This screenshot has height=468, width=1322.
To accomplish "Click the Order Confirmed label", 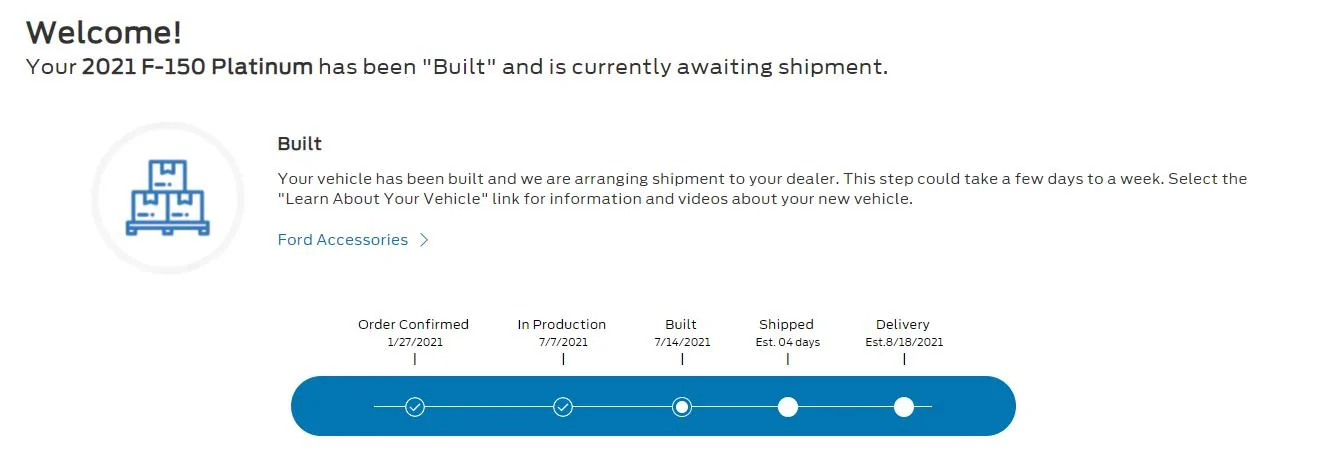I will 413,324.
